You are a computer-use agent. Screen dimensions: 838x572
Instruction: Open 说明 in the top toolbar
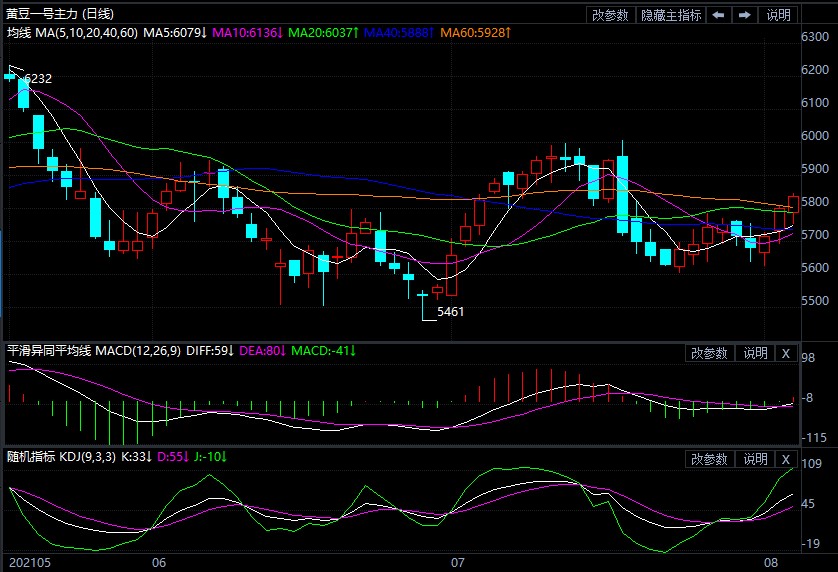778,15
